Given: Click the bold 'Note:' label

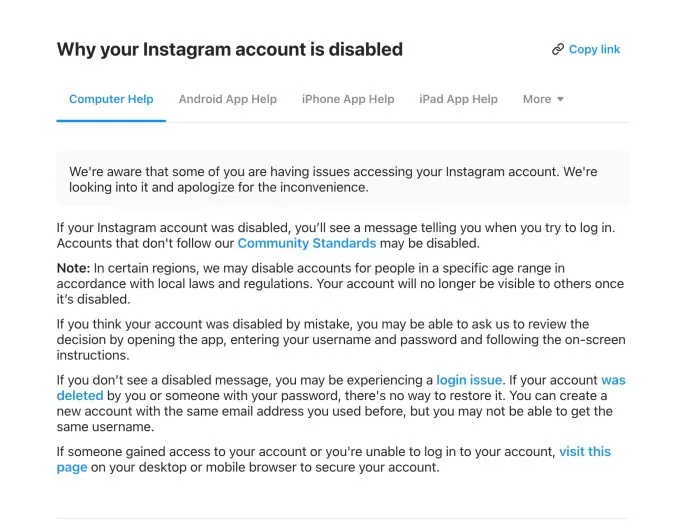Looking at the screenshot, I should click(x=73, y=268).
